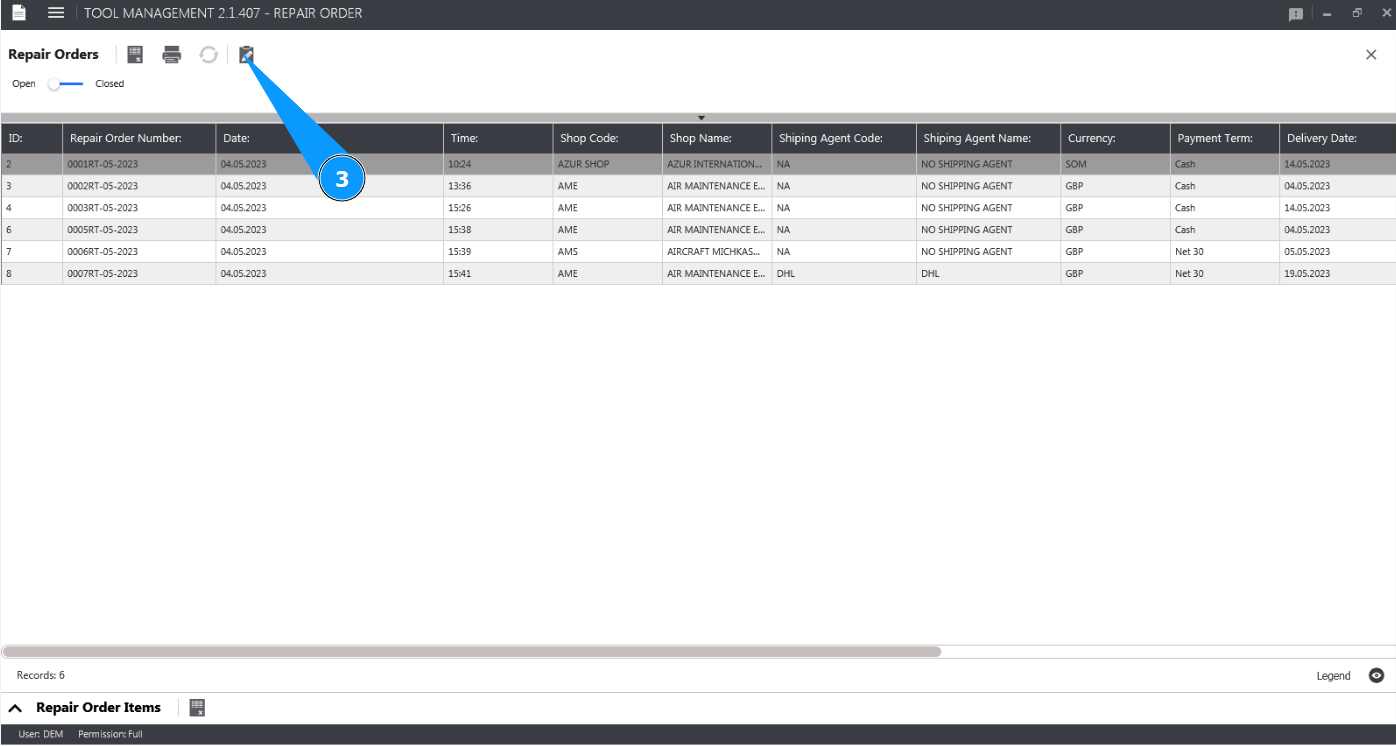Select repair order 0002RT-05-2023

698,186
